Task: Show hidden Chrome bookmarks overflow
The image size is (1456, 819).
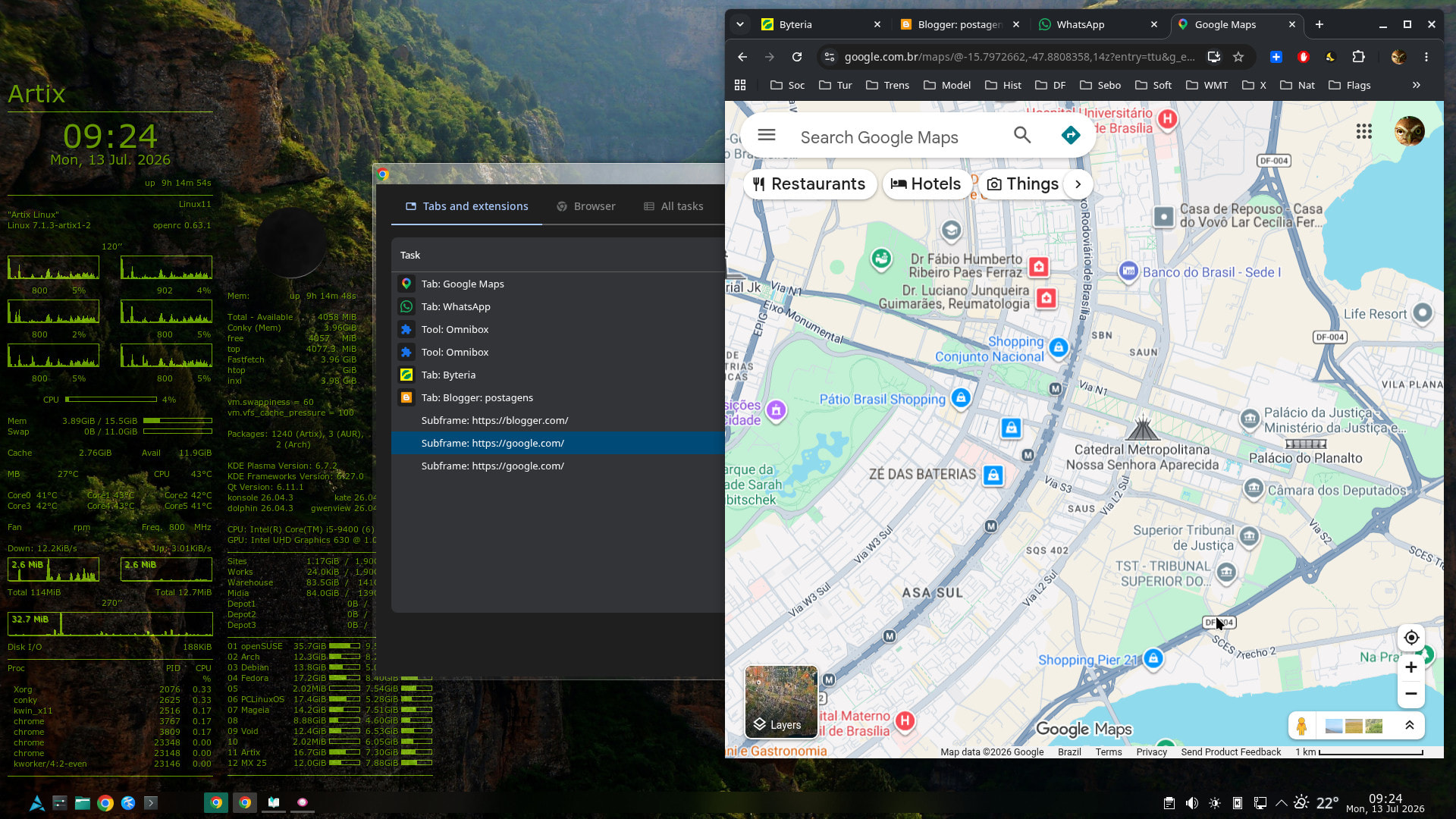Action: 1416,85
